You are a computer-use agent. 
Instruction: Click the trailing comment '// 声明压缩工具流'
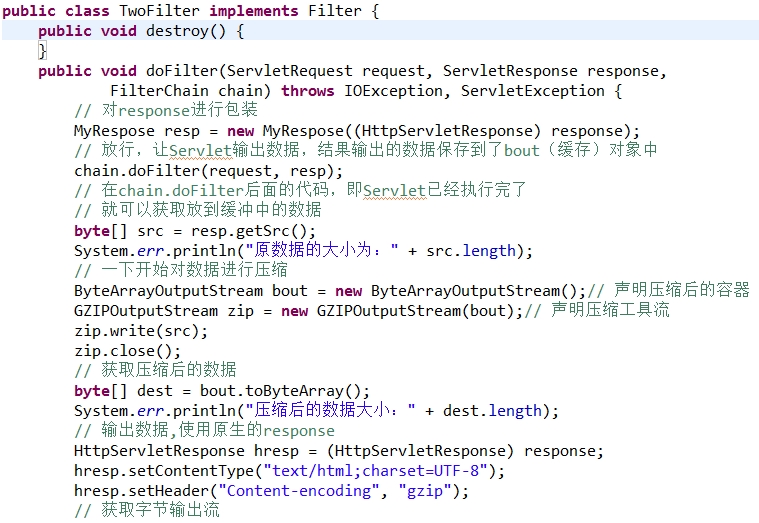[x=597, y=310]
